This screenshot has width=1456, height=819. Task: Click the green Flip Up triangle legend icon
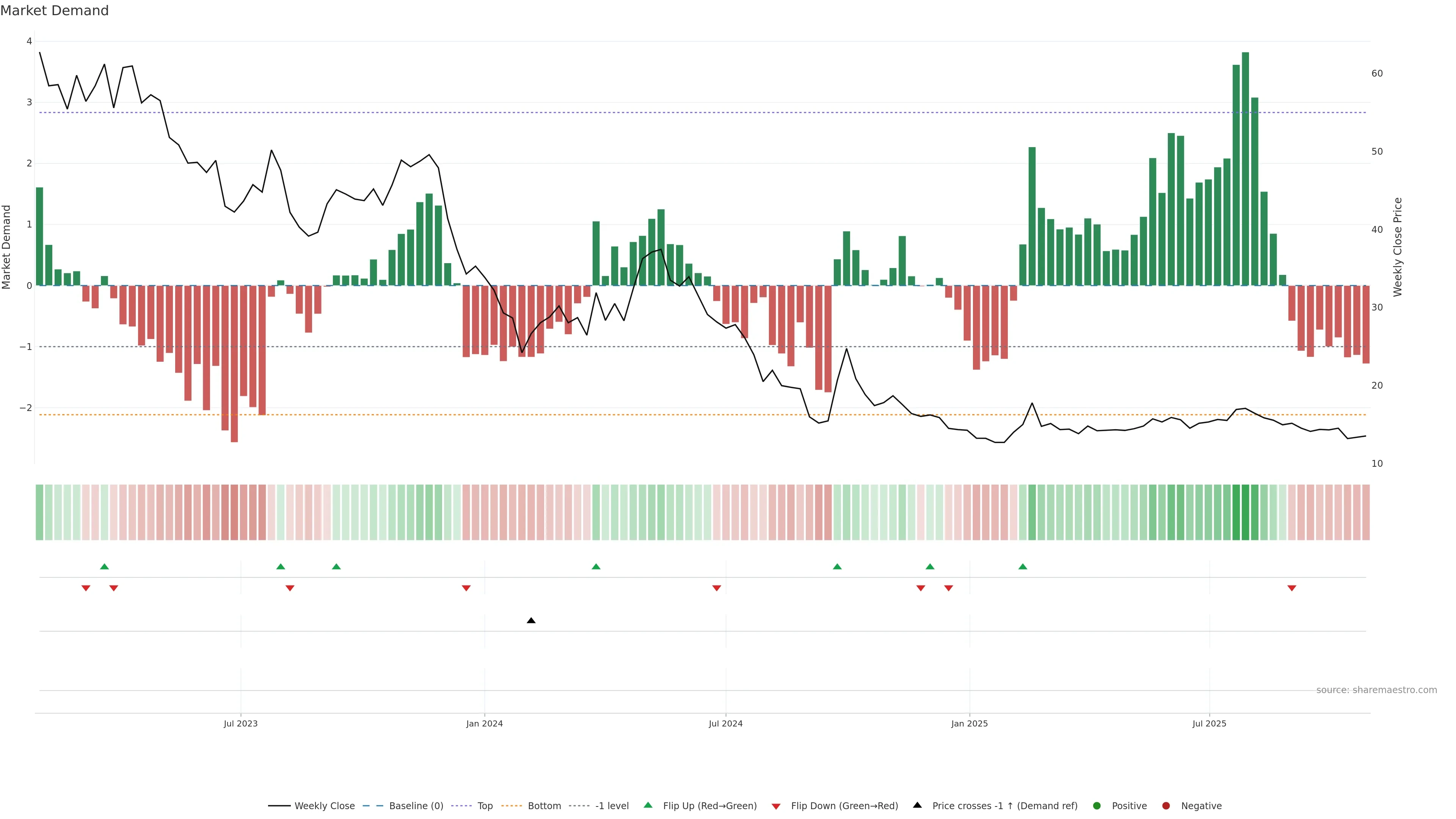(x=648, y=805)
